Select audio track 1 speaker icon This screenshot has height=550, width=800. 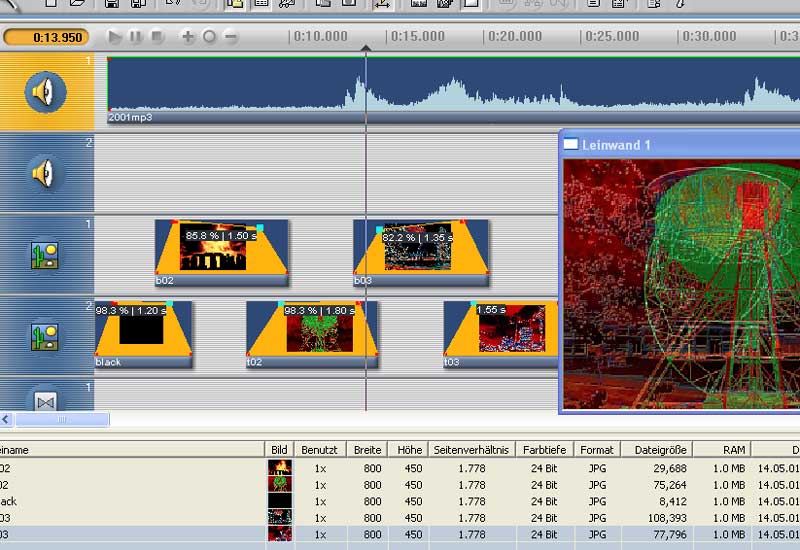pos(46,93)
